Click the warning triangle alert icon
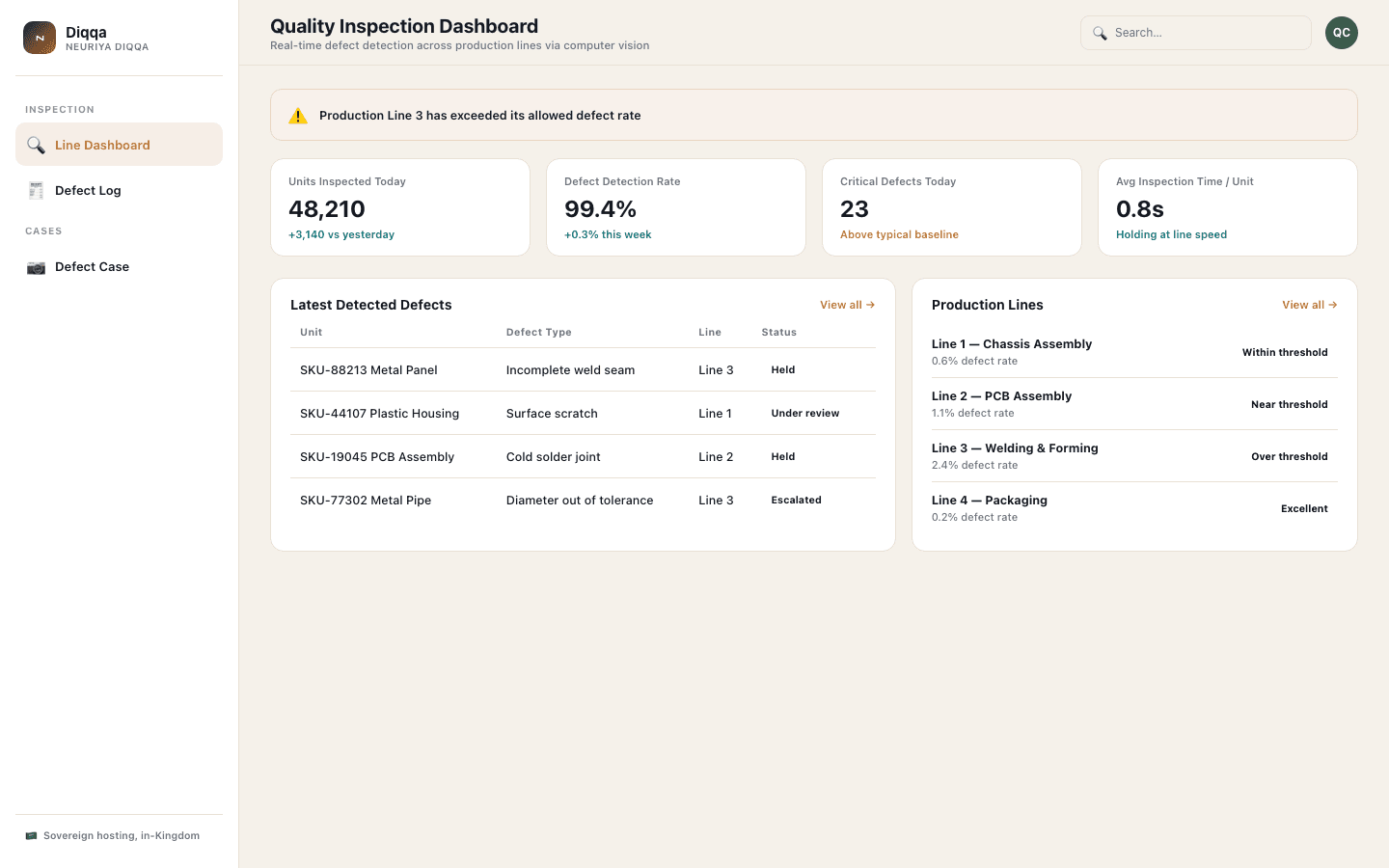This screenshot has height=868, width=1389. (x=298, y=116)
